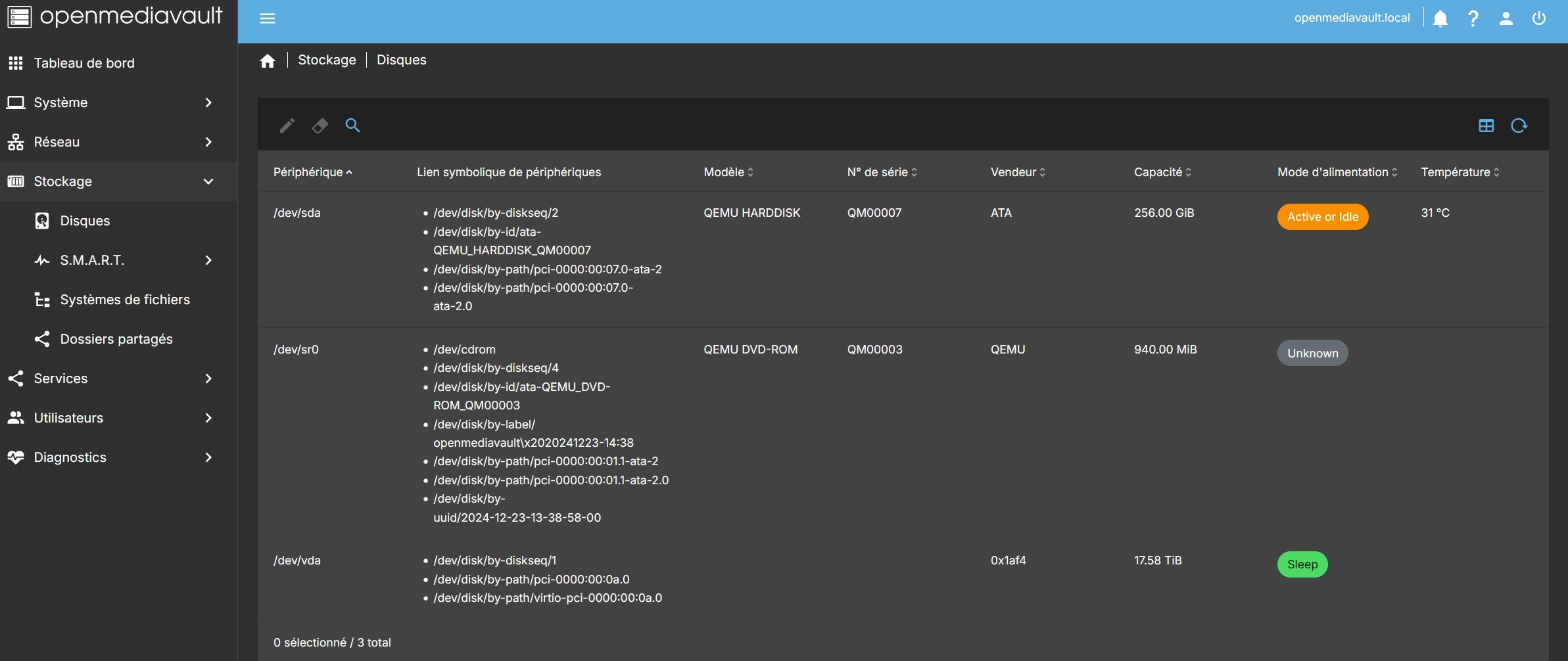Image resolution: width=1568 pixels, height=661 pixels.
Task: Click the Services share icon
Action: [16, 378]
